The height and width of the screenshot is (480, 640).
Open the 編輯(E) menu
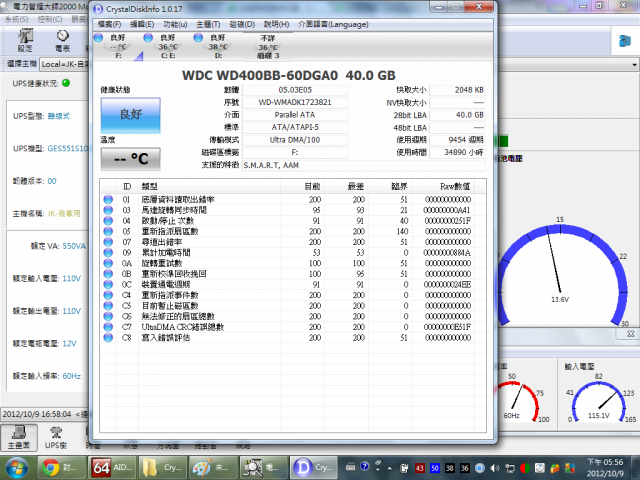142,24
